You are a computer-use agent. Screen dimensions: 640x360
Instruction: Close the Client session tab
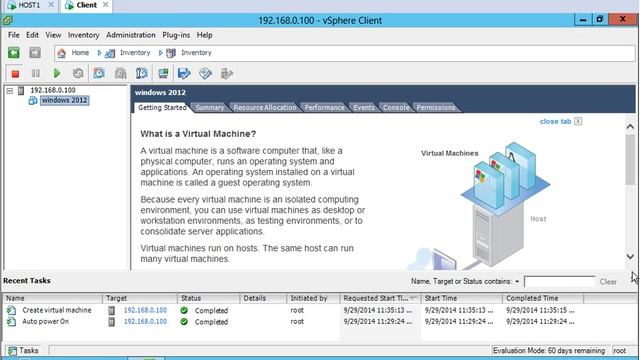tap(106, 5)
